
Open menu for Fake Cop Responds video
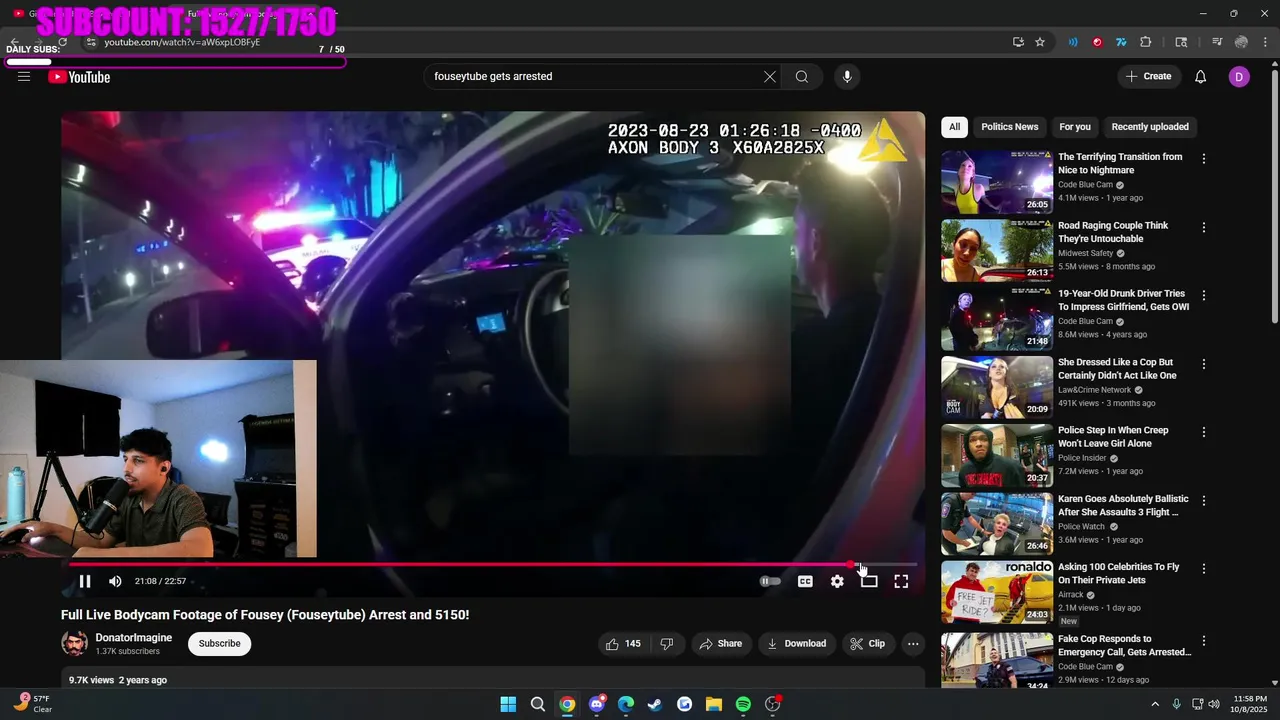pos(1204,640)
